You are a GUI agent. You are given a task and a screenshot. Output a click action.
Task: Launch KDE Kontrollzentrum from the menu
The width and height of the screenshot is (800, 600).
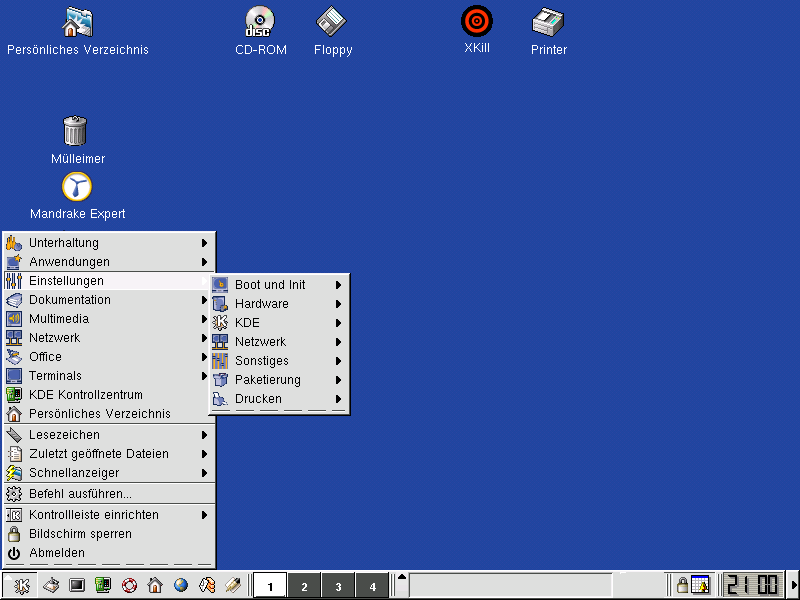109,395
